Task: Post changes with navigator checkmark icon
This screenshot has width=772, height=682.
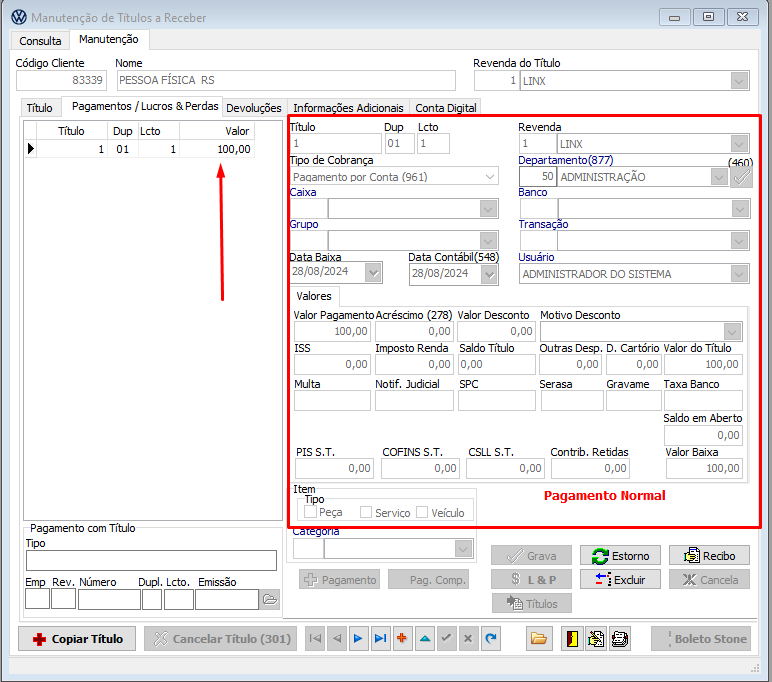Action: pyautogui.click(x=447, y=639)
